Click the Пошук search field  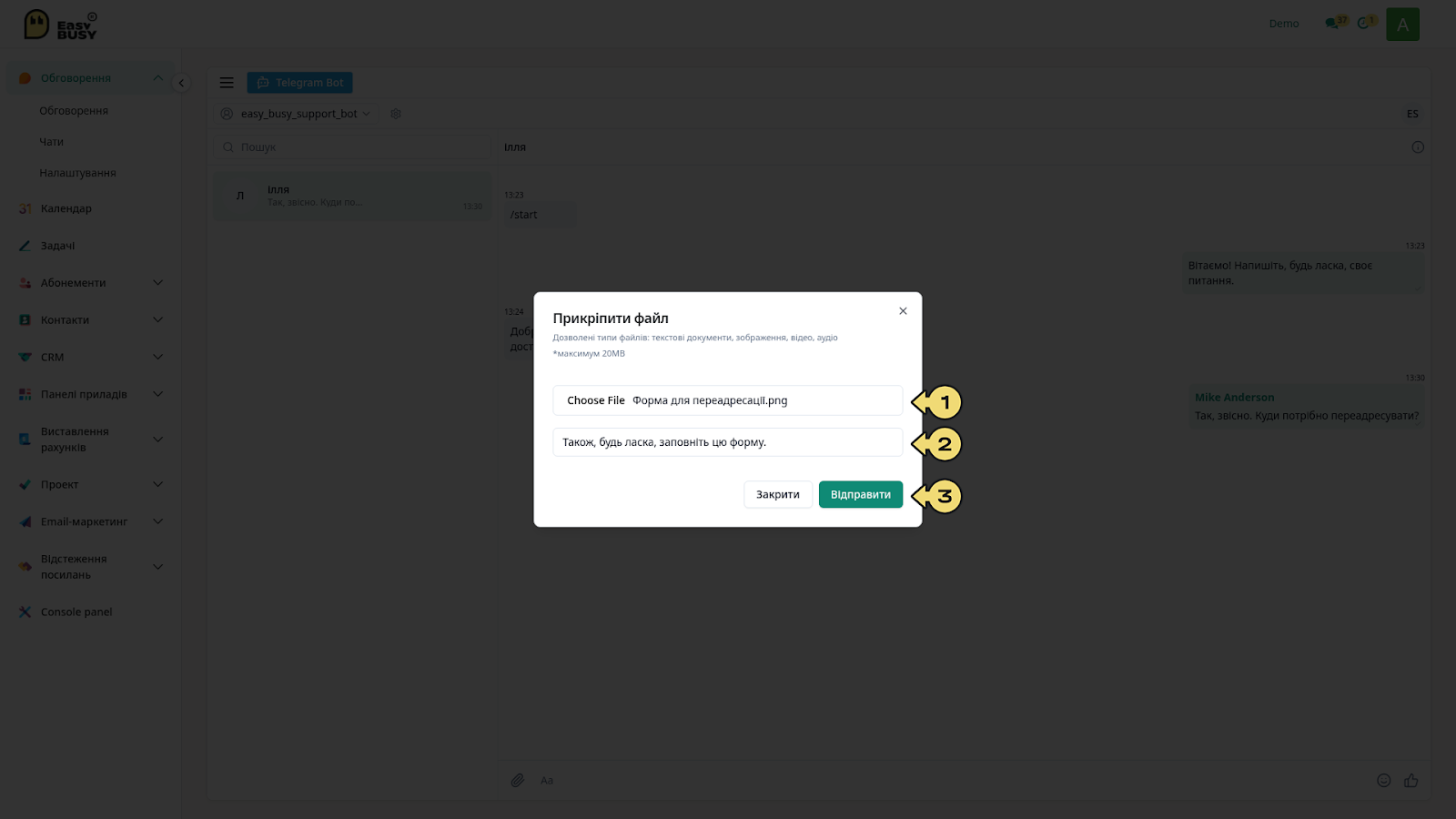coord(353,147)
